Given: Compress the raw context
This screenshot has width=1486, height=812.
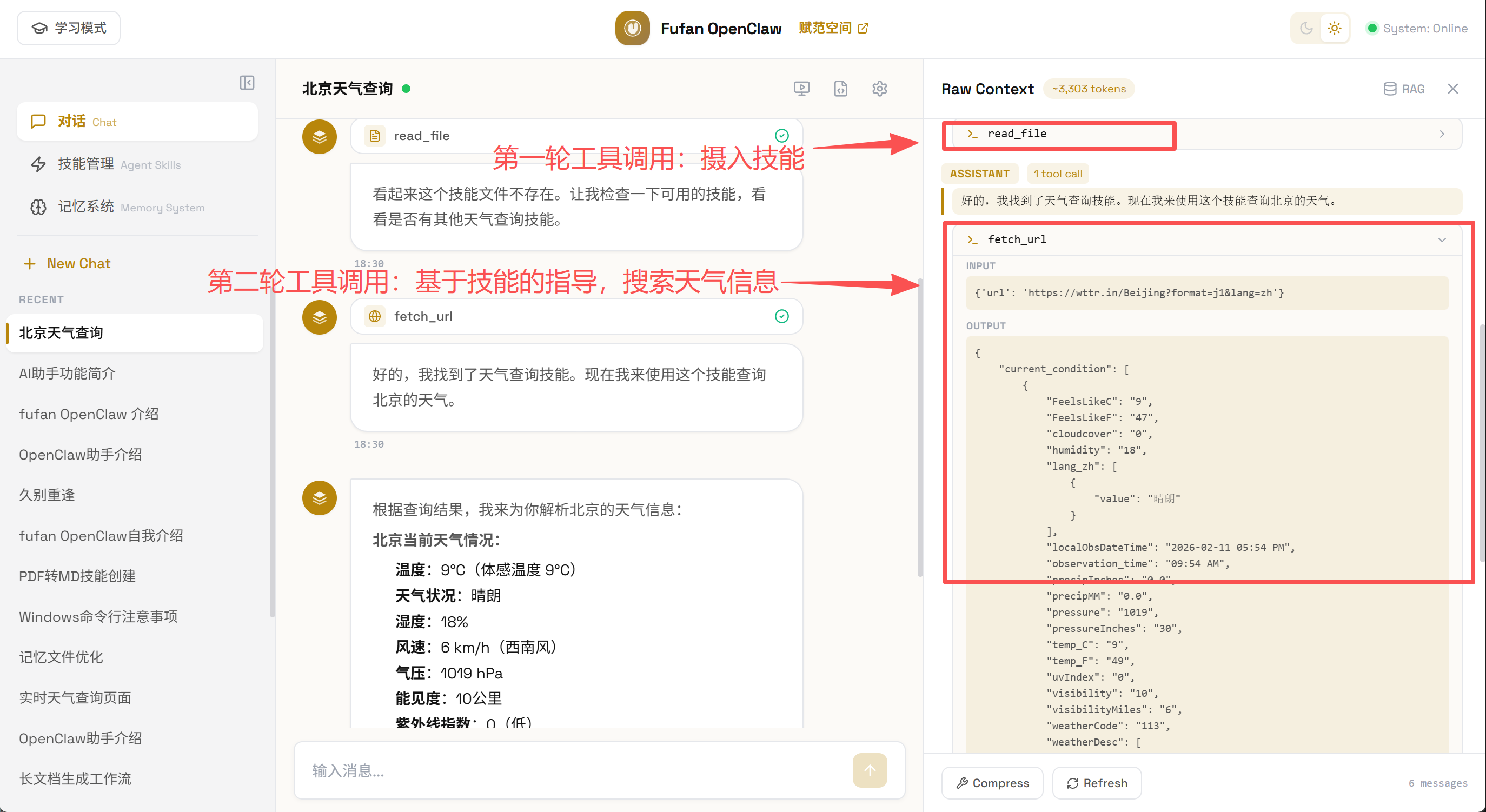Looking at the screenshot, I should point(992,783).
